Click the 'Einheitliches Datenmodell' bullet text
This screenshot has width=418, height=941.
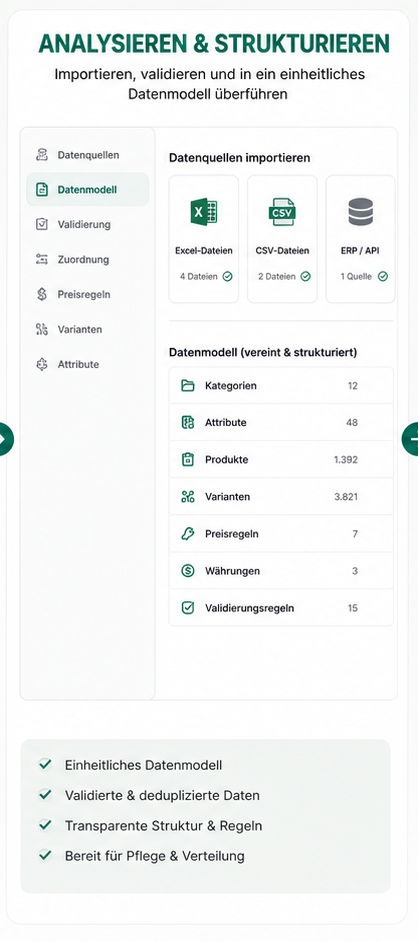point(143,765)
